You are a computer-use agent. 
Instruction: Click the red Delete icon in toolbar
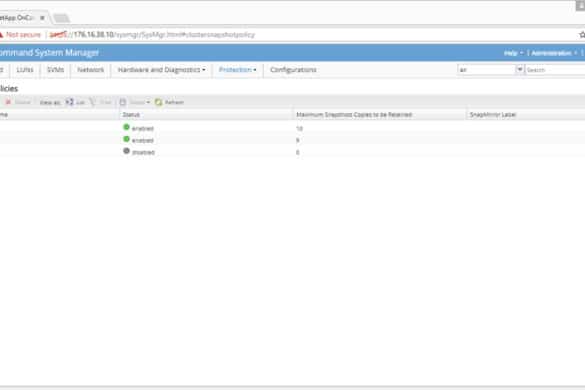pos(8,102)
